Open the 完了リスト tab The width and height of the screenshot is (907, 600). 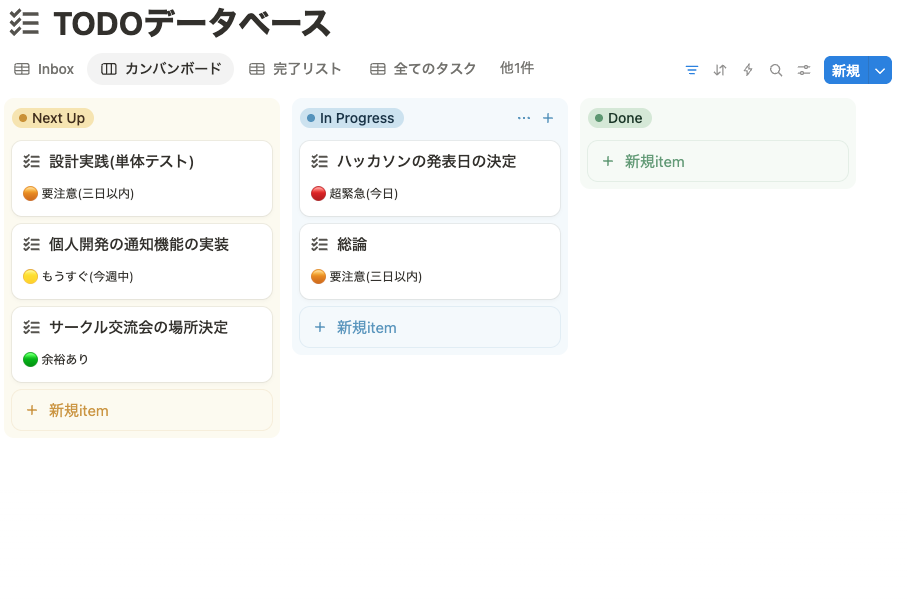(295, 69)
